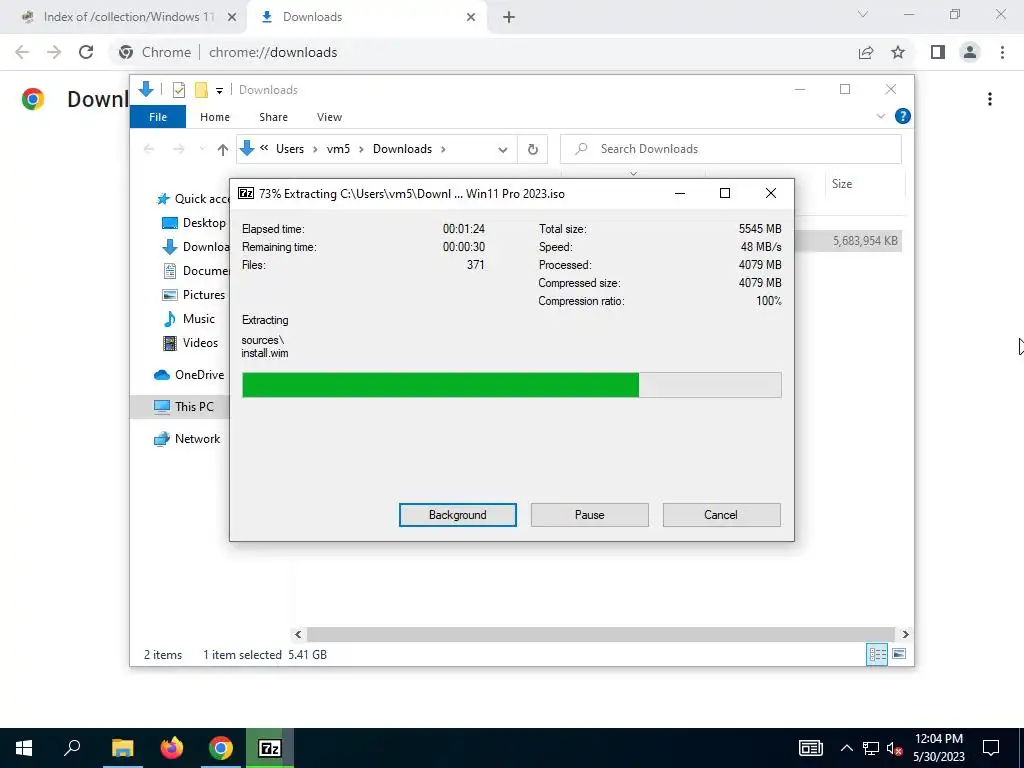Reload the Chrome page
The width and height of the screenshot is (1024, 768).
pyautogui.click(x=86, y=52)
